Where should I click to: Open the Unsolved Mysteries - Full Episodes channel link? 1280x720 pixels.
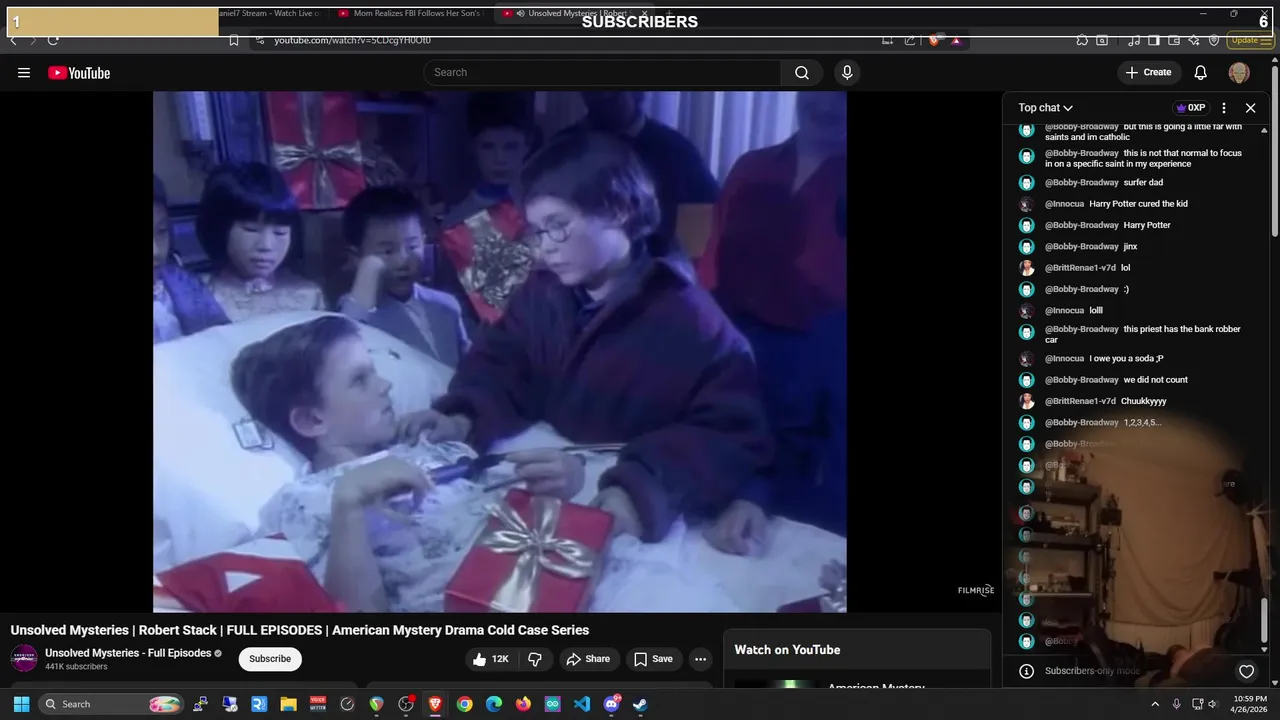coord(128,653)
